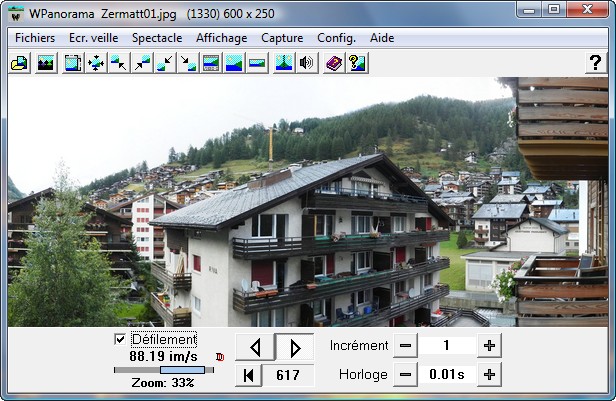Click the dark landscape image toolbar icon

click(x=46, y=63)
